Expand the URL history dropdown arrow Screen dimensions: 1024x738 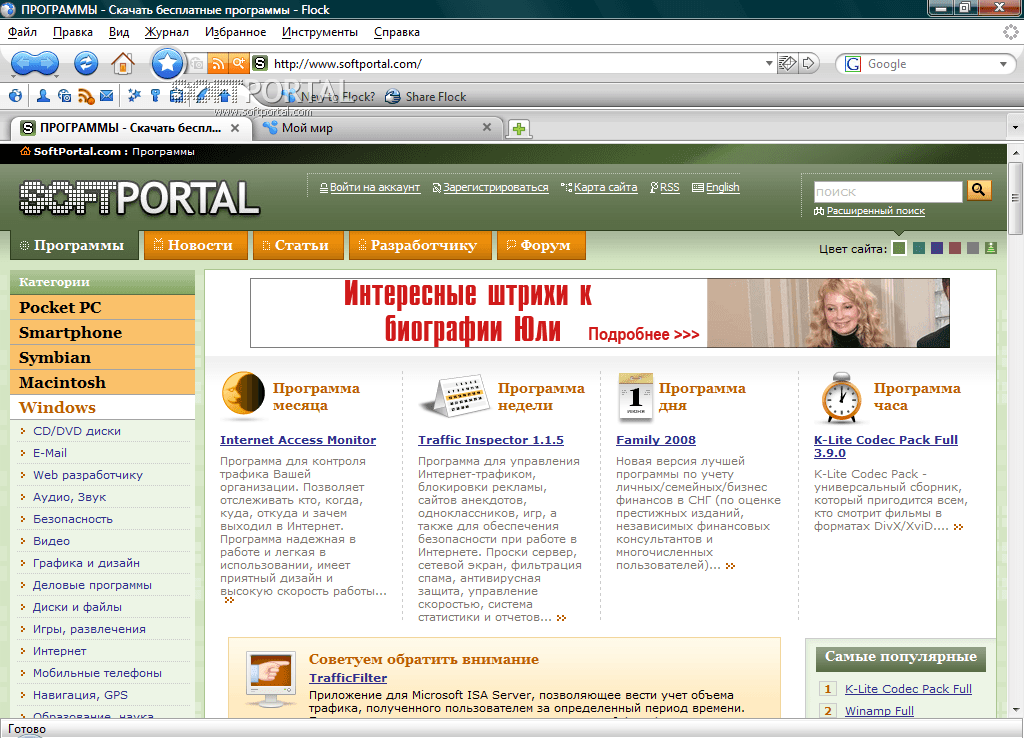point(769,64)
